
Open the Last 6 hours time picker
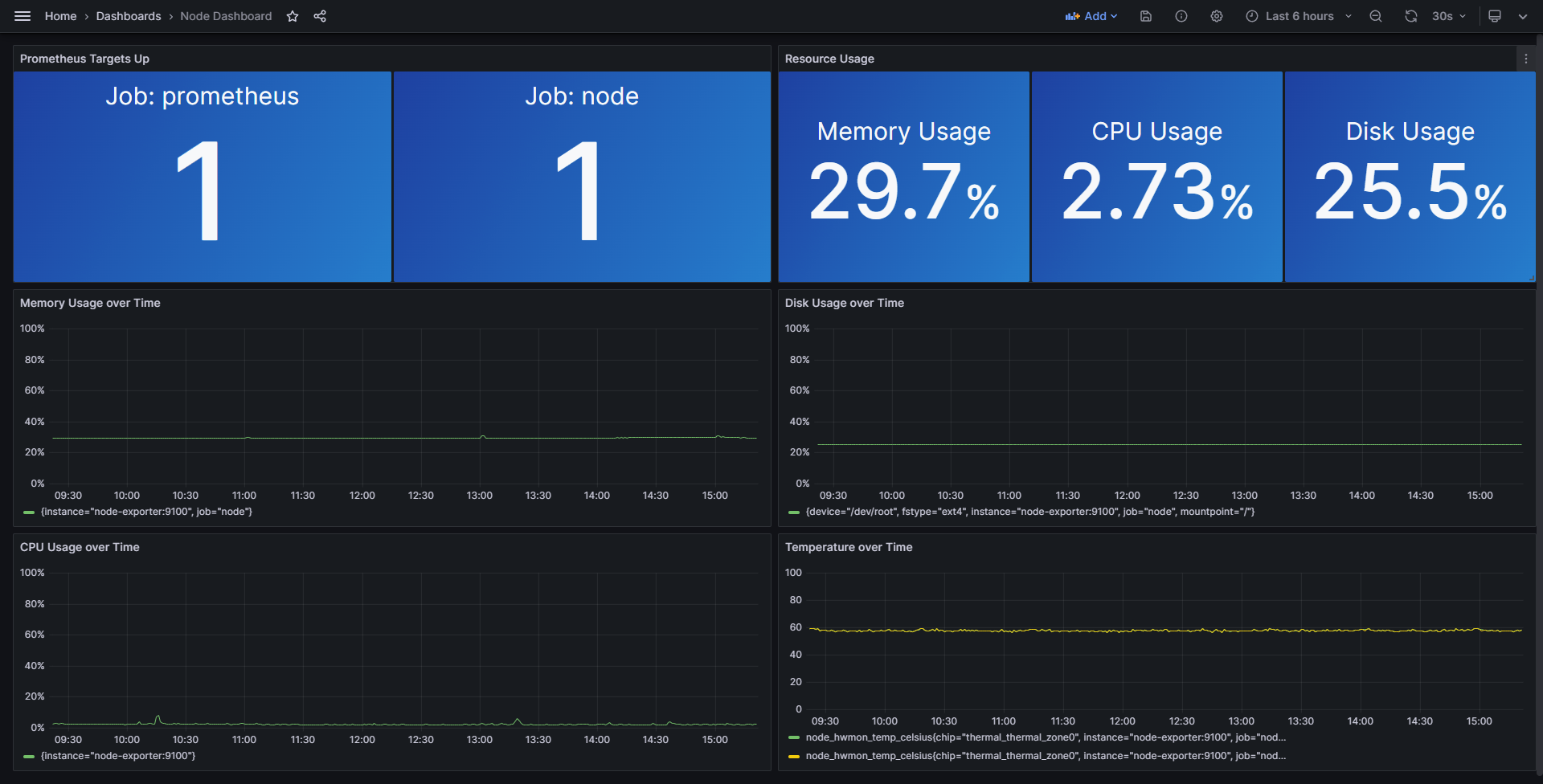click(x=1299, y=16)
